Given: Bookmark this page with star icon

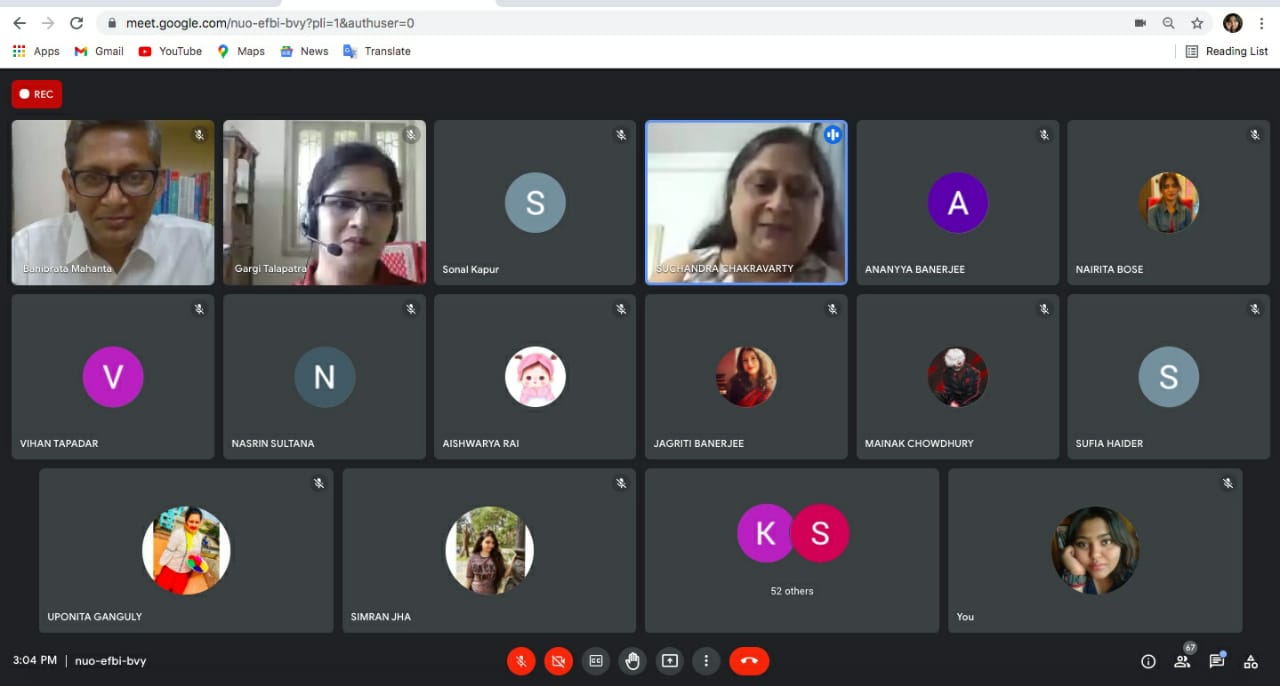Looking at the screenshot, I should point(1197,23).
